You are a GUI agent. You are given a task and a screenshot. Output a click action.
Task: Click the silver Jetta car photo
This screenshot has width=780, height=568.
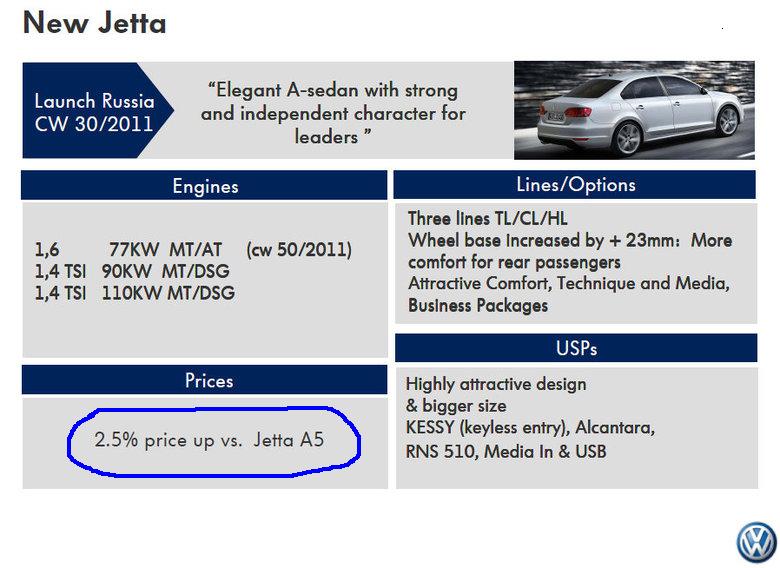click(x=634, y=110)
